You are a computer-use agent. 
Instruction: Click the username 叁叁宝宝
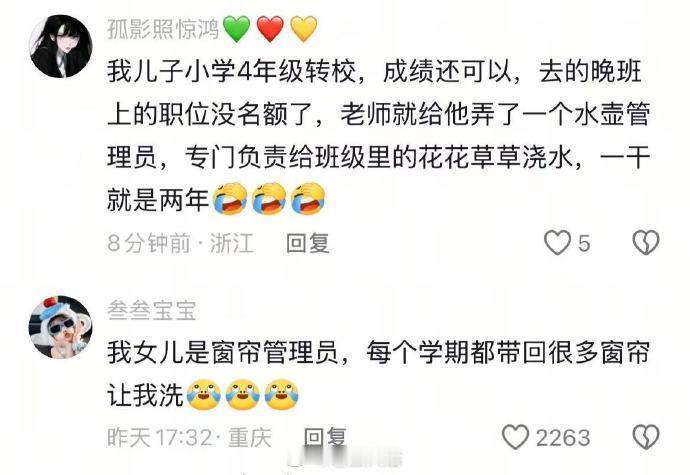pyautogui.click(x=152, y=310)
